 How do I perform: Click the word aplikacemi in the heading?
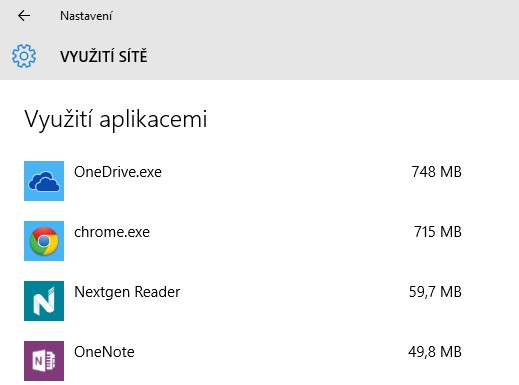point(153,120)
